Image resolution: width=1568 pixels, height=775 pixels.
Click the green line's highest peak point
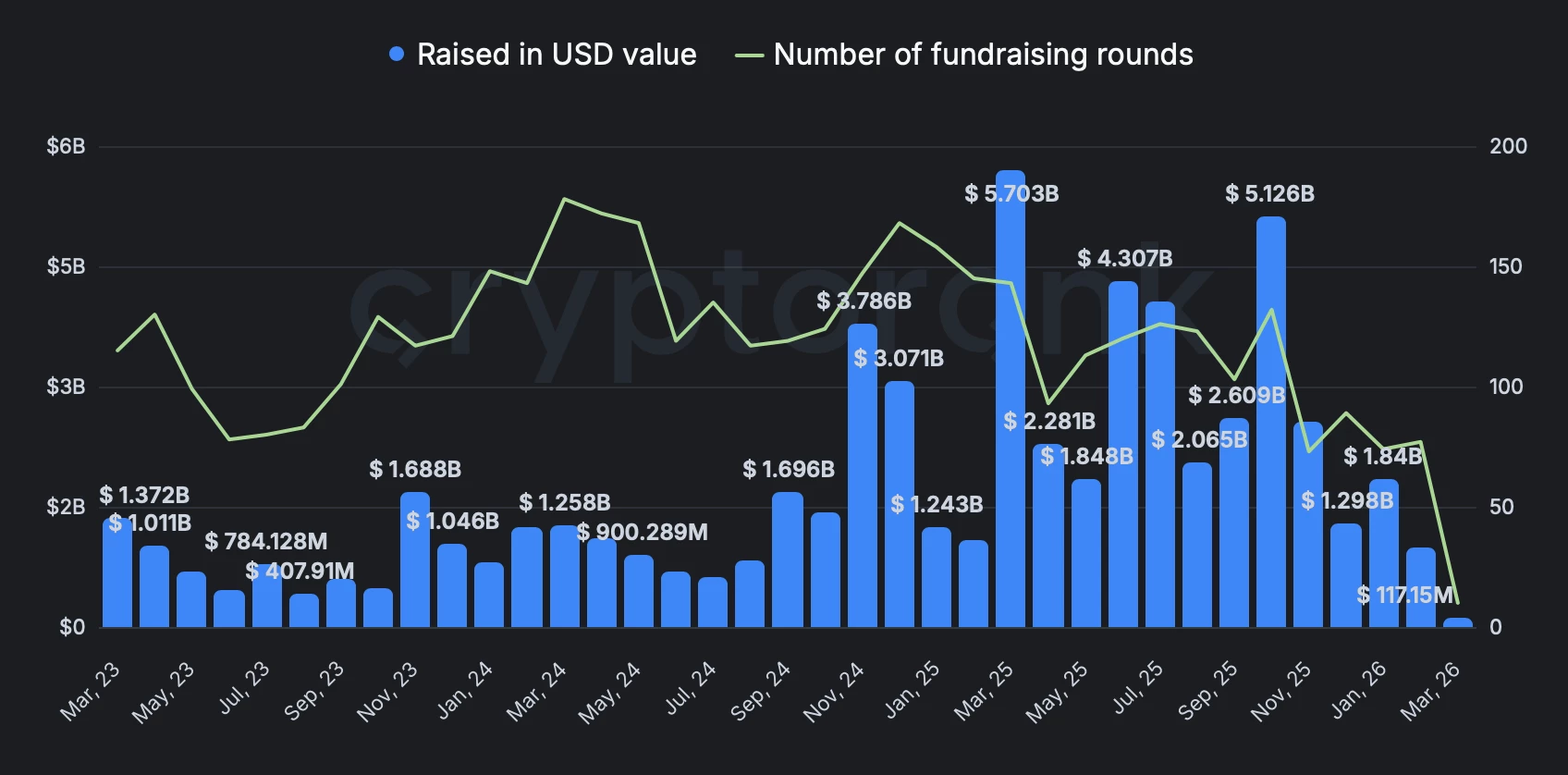[564, 199]
